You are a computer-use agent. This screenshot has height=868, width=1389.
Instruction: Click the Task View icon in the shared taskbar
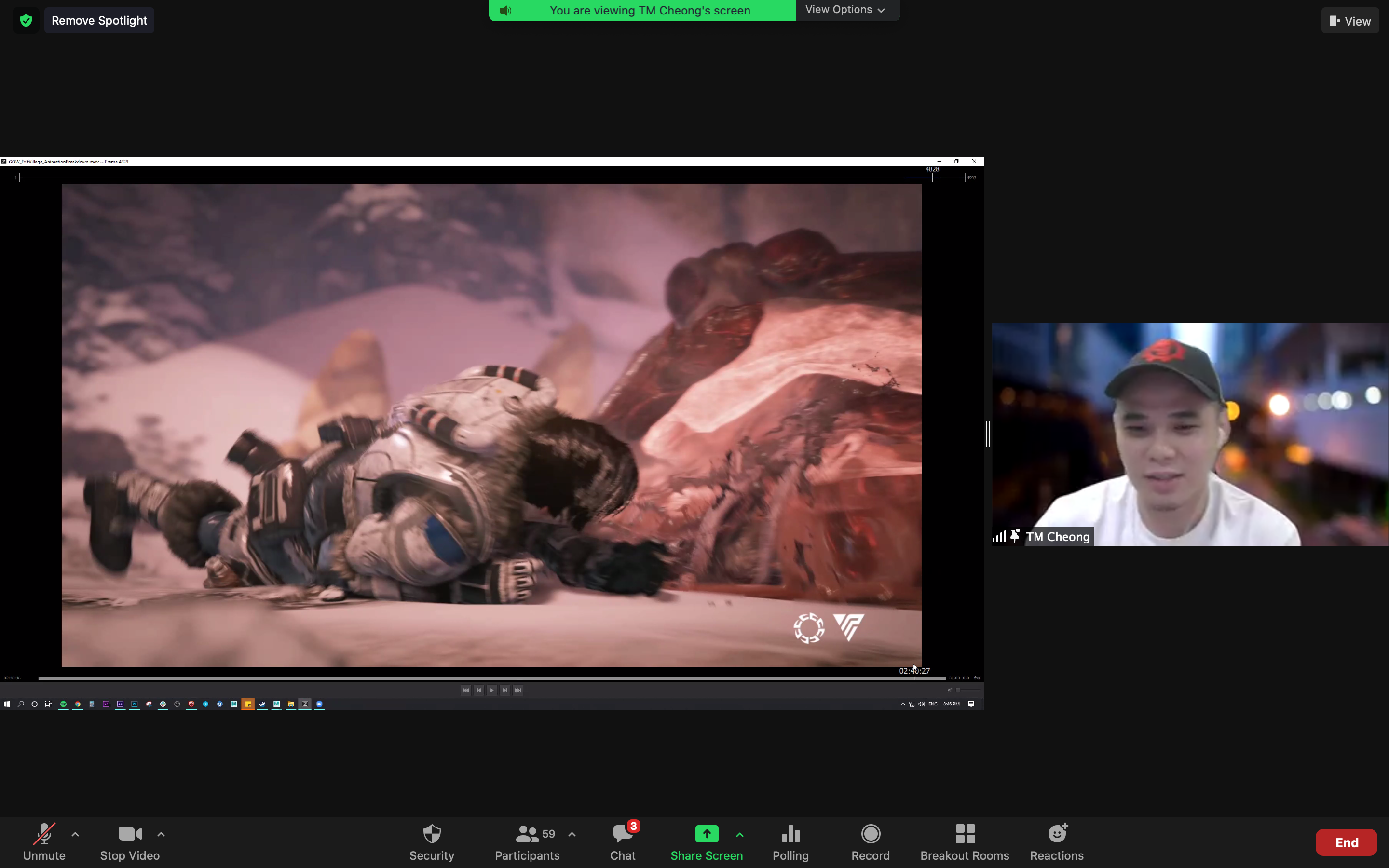[x=48, y=705]
